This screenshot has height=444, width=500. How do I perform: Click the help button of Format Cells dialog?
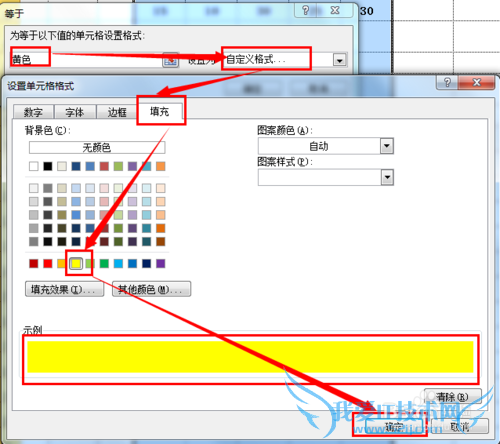click(447, 82)
